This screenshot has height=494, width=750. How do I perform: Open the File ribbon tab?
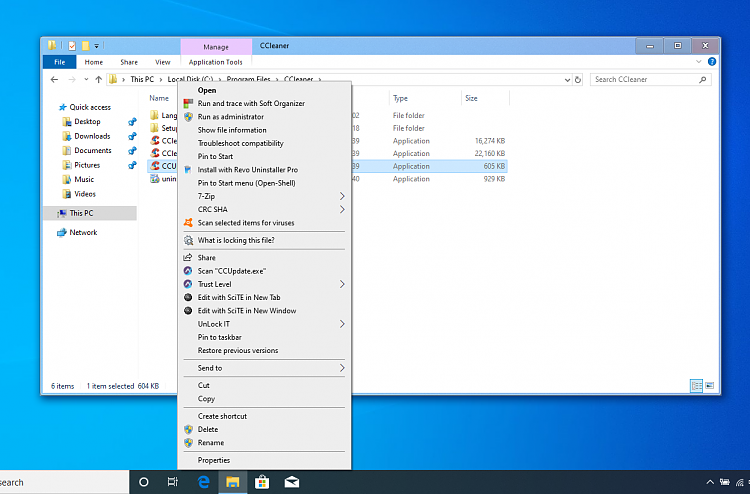pos(60,62)
